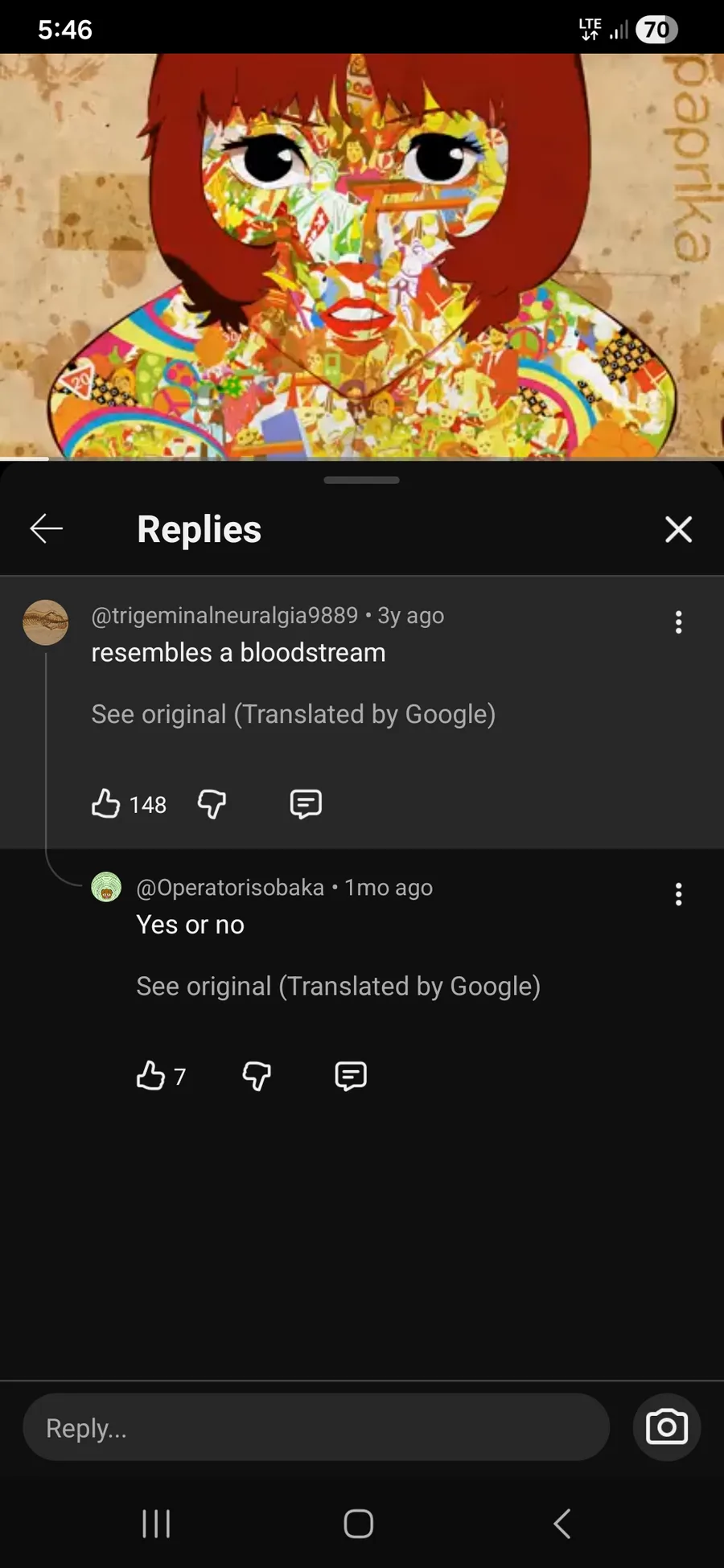Open options menu for trigeminalneuralgia9889's comment
This screenshot has height=1568, width=724.
tap(678, 622)
